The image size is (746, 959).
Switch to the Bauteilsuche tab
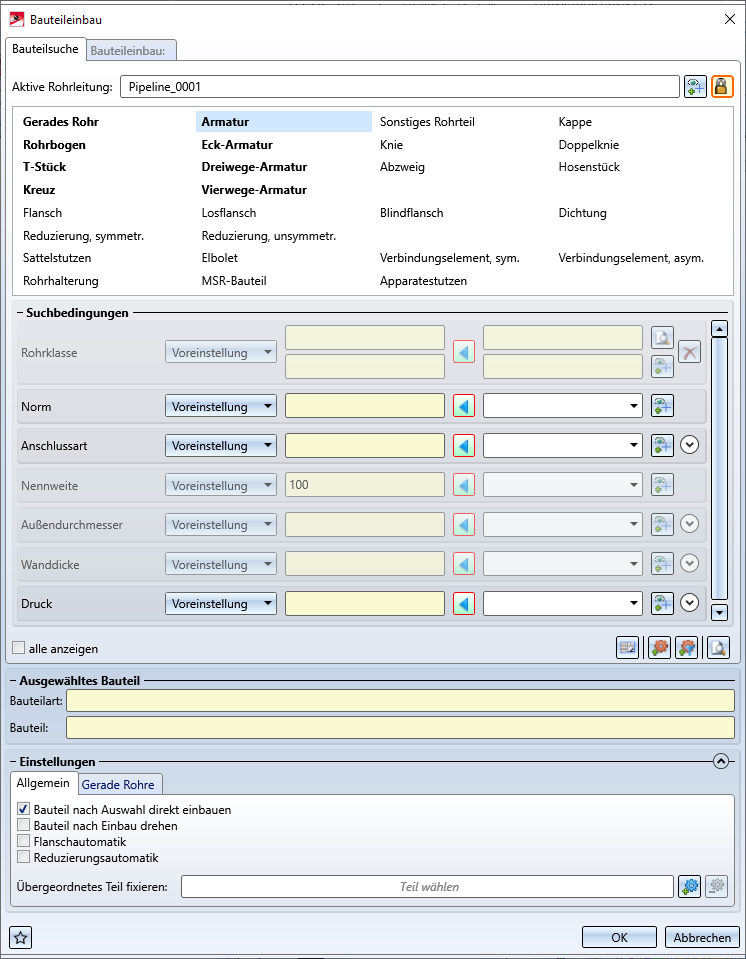45,49
